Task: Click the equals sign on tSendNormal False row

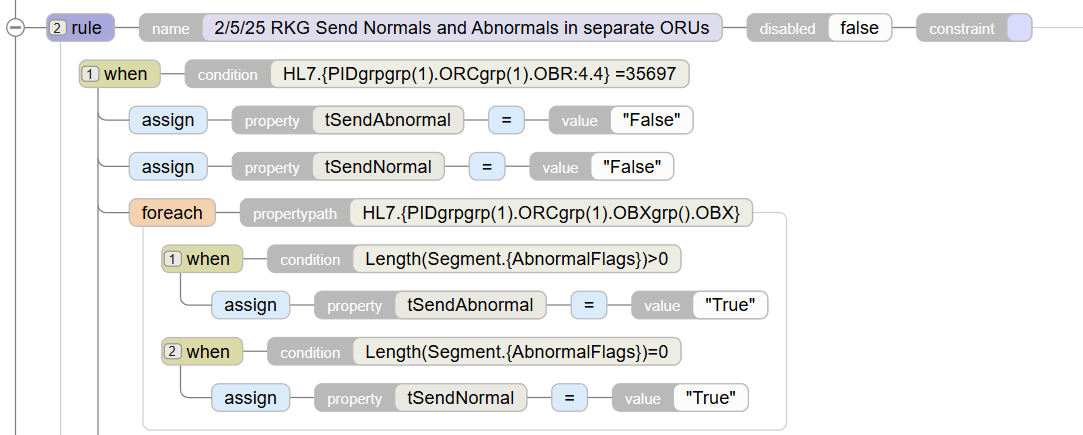Action: pos(487,166)
